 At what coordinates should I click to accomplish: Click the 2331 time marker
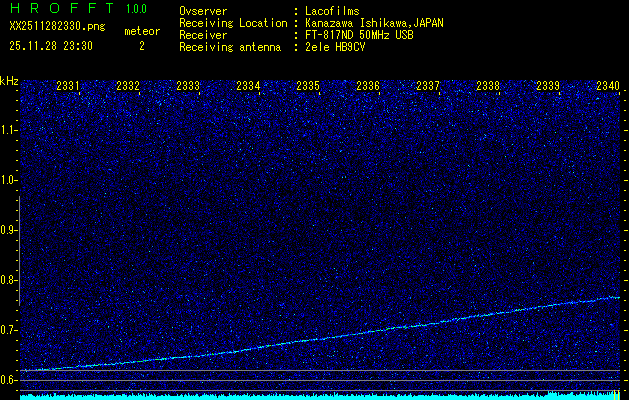(68, 87)
